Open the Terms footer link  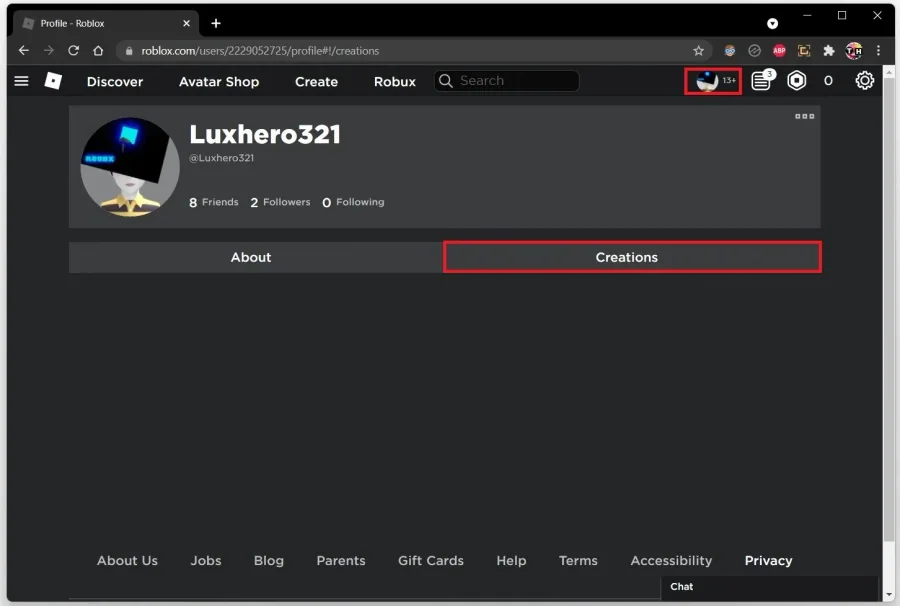tap(578, 560)
